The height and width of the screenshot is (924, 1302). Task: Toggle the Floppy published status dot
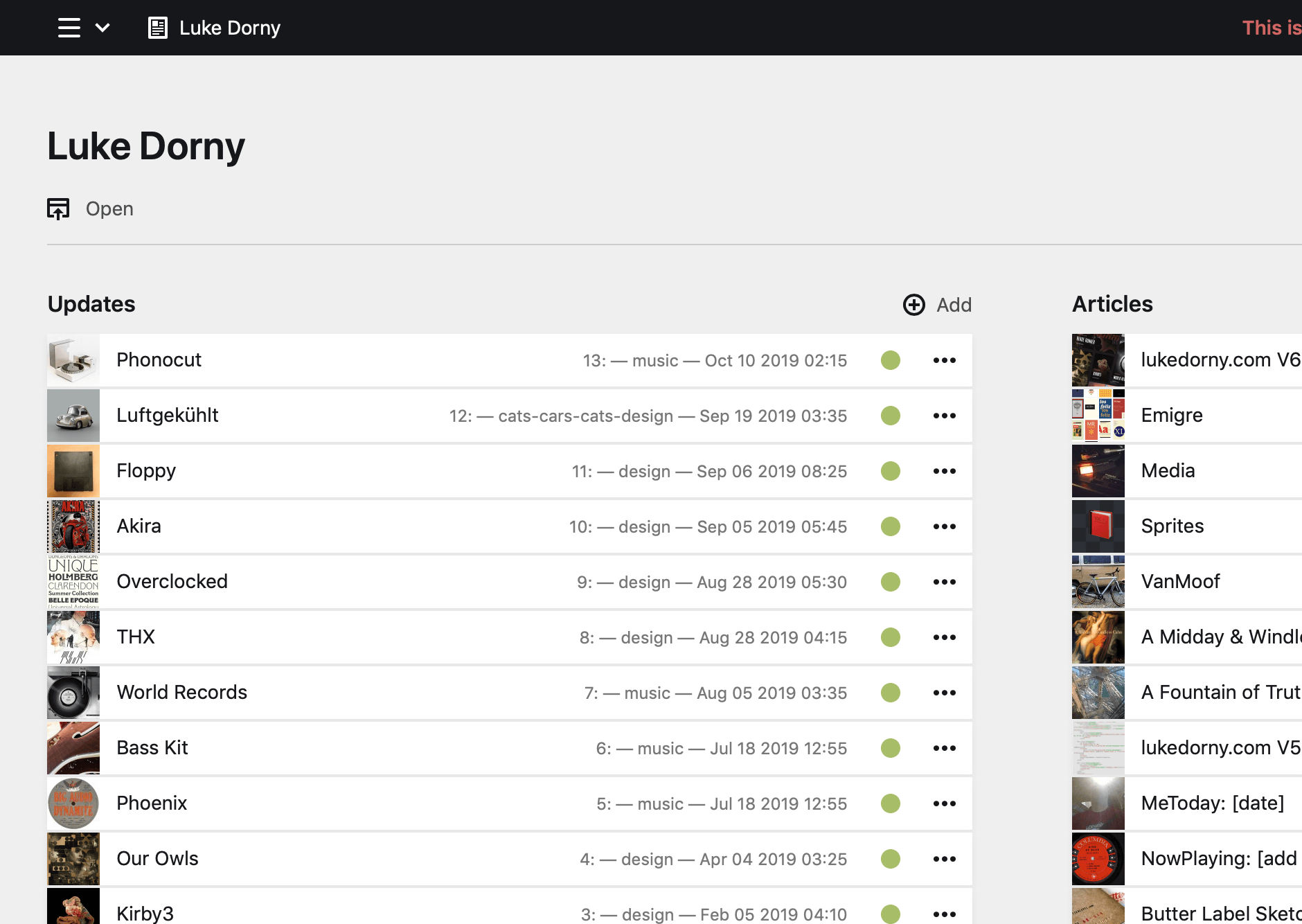[891, 471]
